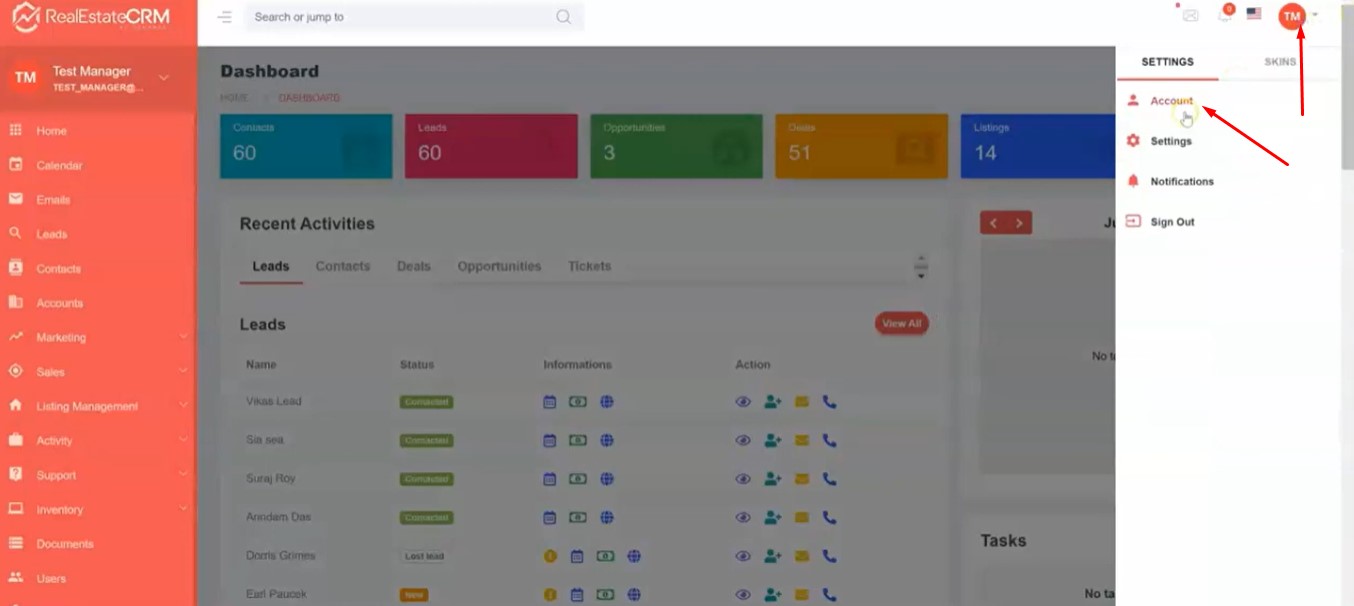
Task: Open the notifications bell in the header
Action: (1224, 15)
